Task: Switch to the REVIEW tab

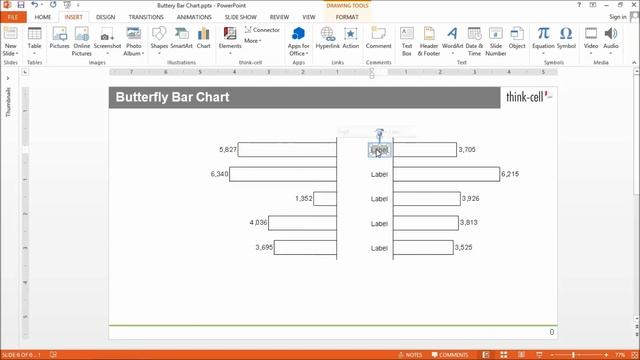Action: 279,17
